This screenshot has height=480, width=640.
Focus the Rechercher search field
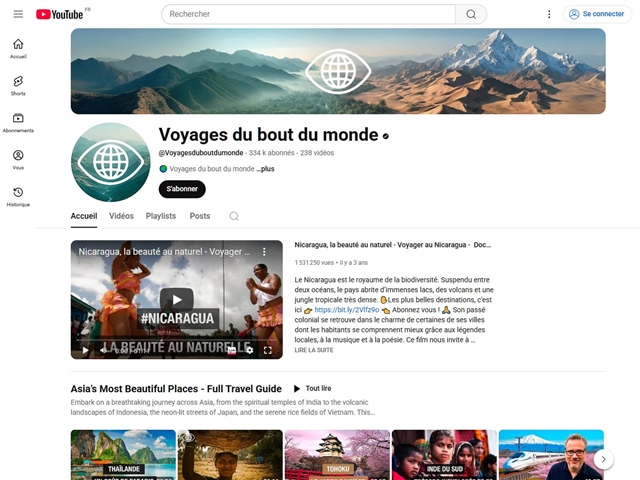[309, 14]
